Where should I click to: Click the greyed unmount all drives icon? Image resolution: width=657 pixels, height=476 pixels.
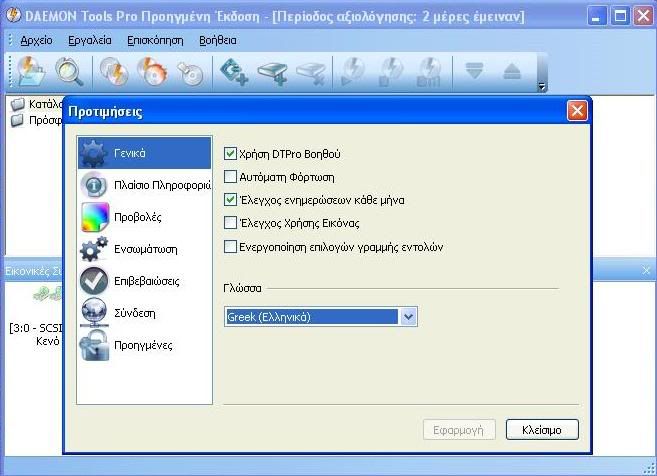[x=429, y=72]
